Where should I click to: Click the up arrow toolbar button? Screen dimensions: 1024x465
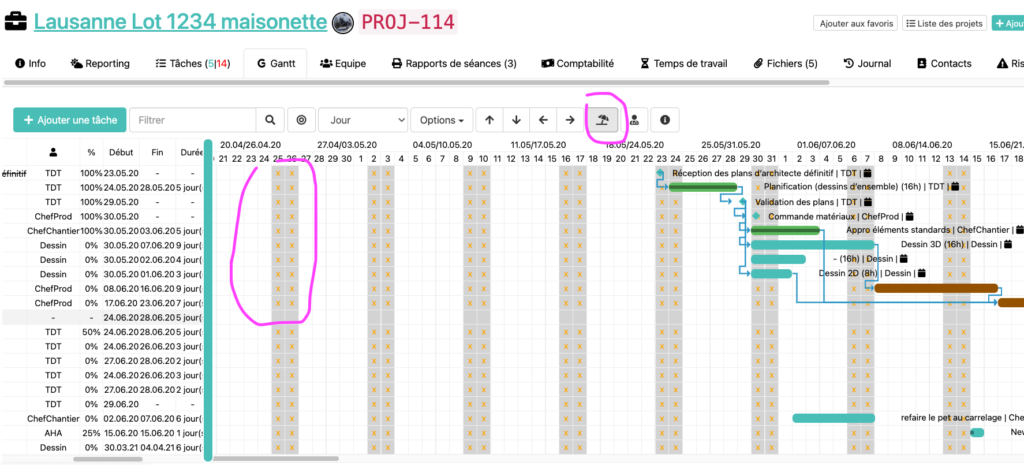pyautogui.click(x=489, y=120)
